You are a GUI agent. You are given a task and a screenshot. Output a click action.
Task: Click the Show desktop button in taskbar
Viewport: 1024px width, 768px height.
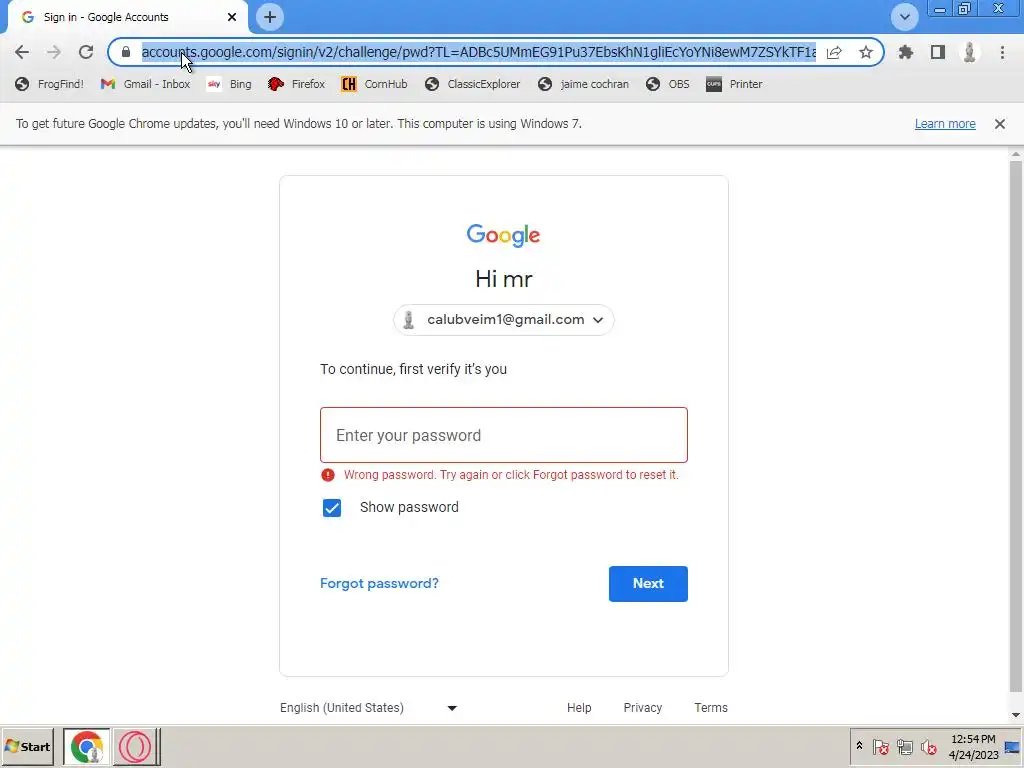tap(1013, 747)
